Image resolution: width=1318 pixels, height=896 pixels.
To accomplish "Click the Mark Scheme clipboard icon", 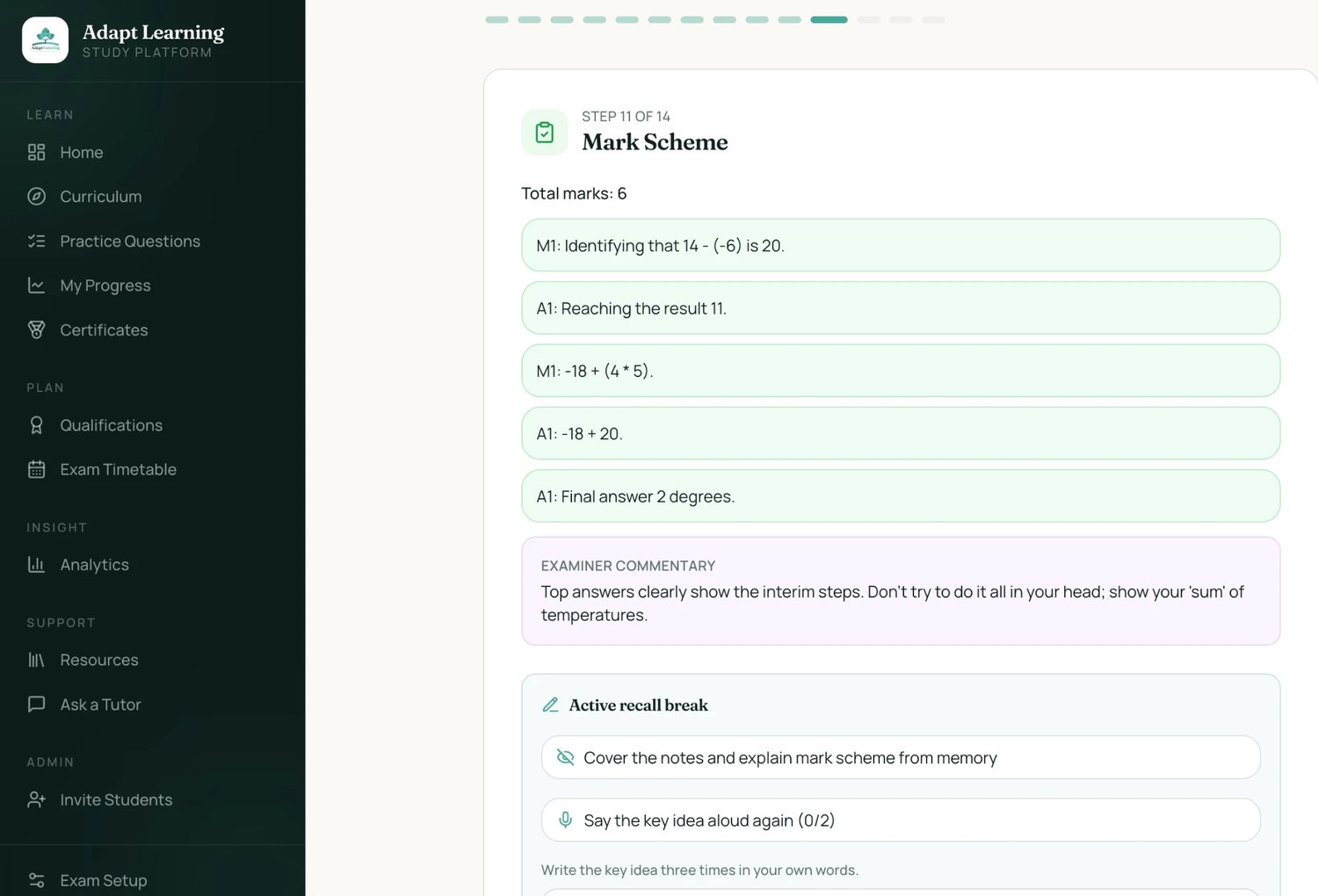I will (x=545, y=133).
